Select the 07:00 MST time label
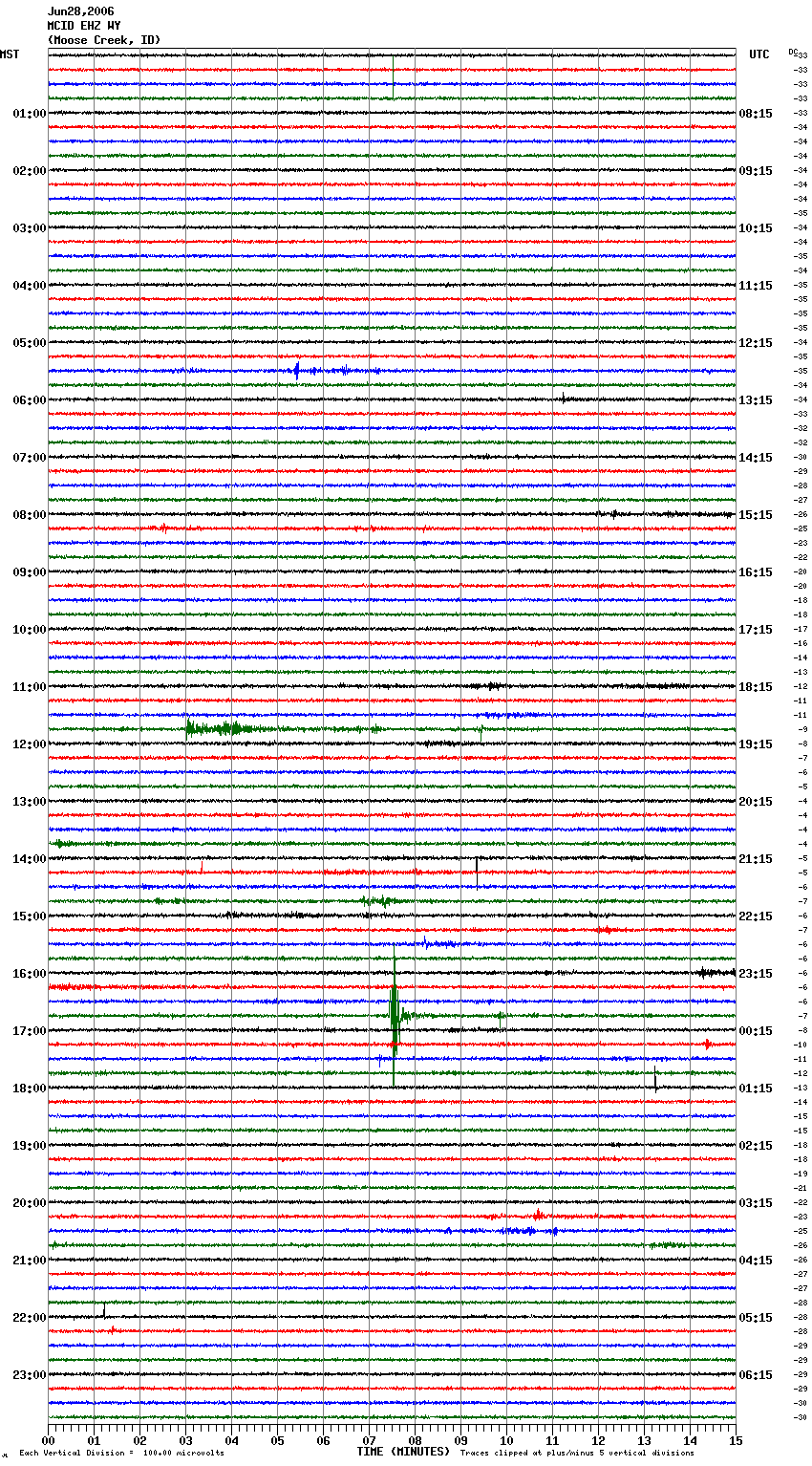The width and height of the screenshot is (812, 1466). [30, 458]
